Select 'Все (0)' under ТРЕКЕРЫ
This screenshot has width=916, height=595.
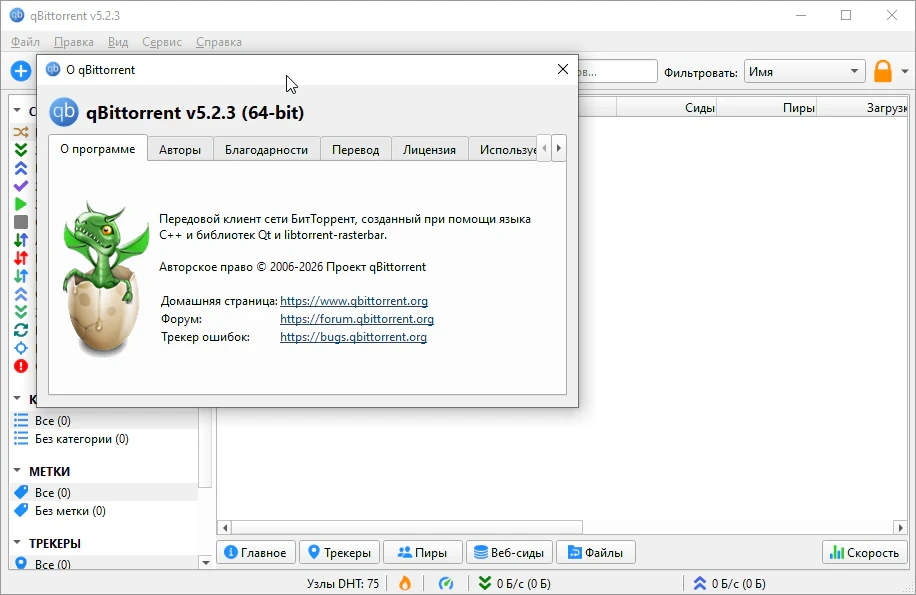point(103,564)
